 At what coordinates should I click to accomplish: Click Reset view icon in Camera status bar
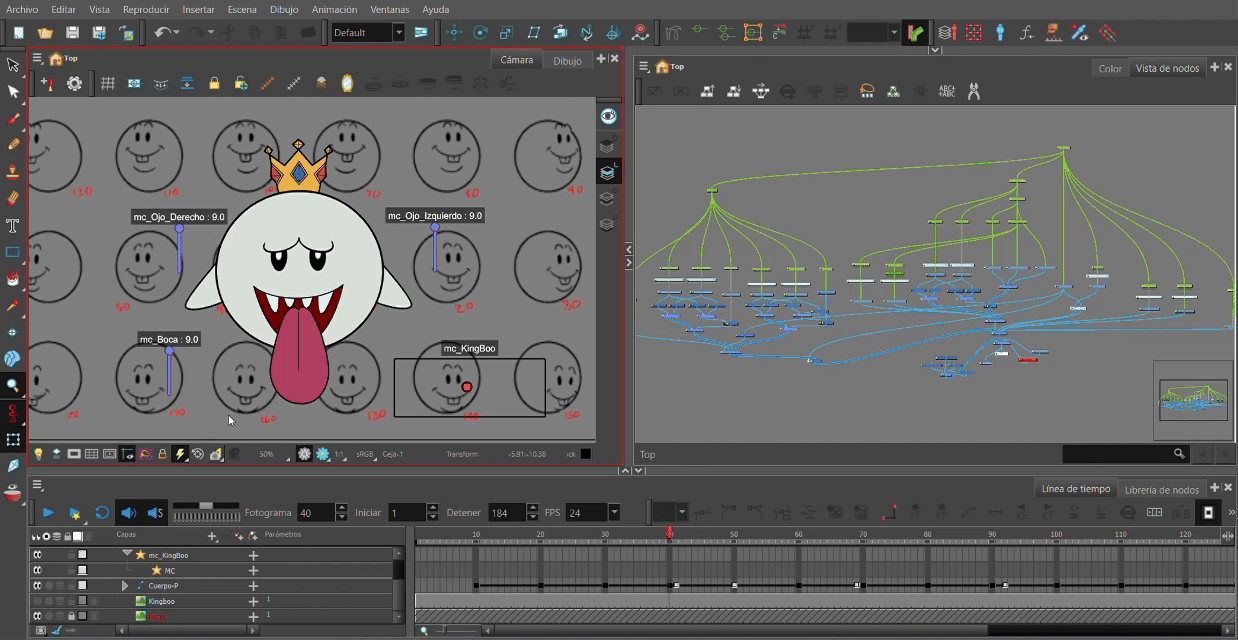tap(198, 454)
